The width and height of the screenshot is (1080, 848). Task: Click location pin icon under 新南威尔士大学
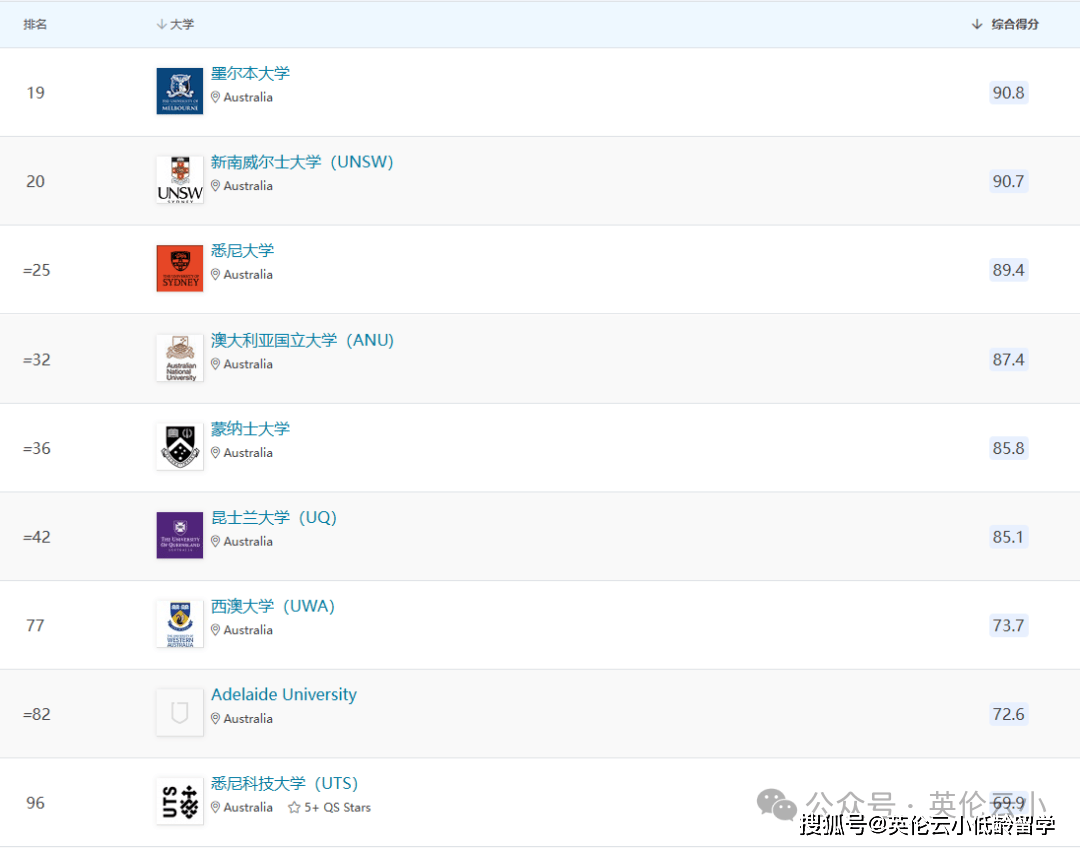coord(216,186)
